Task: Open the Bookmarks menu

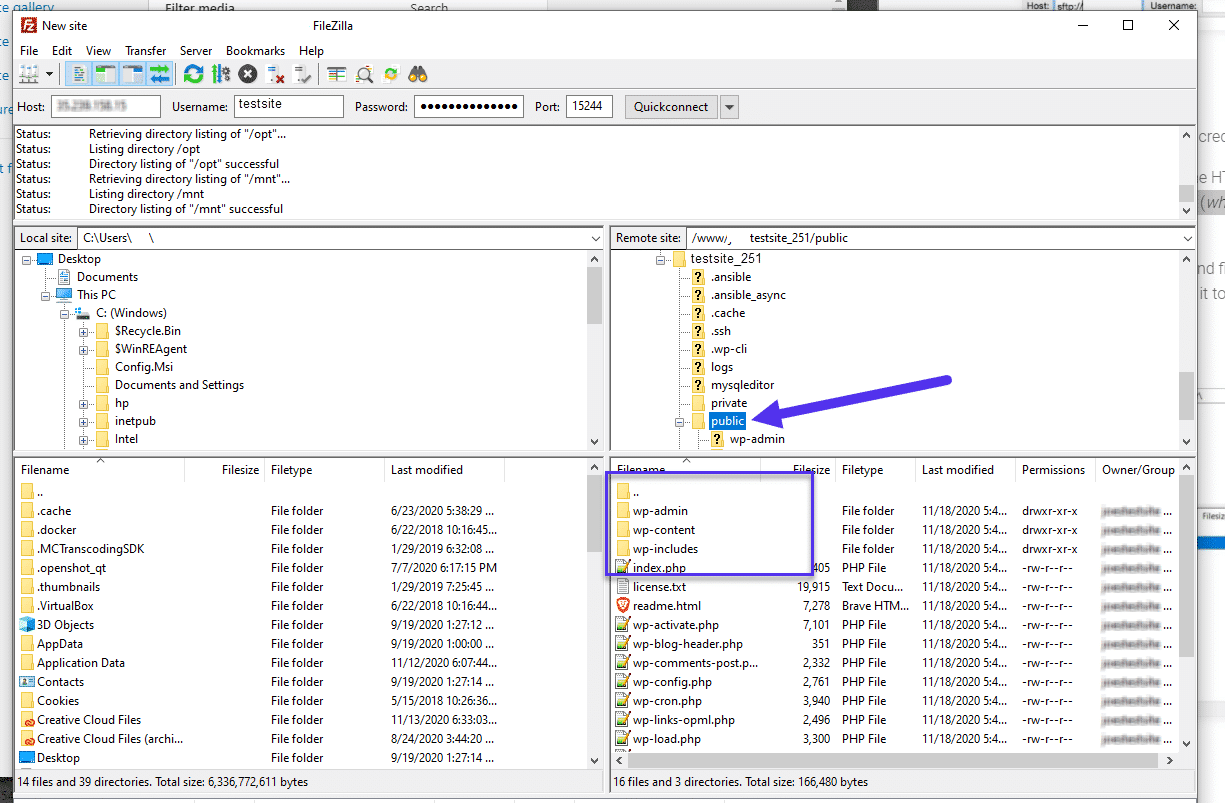Action: [255, 50]
